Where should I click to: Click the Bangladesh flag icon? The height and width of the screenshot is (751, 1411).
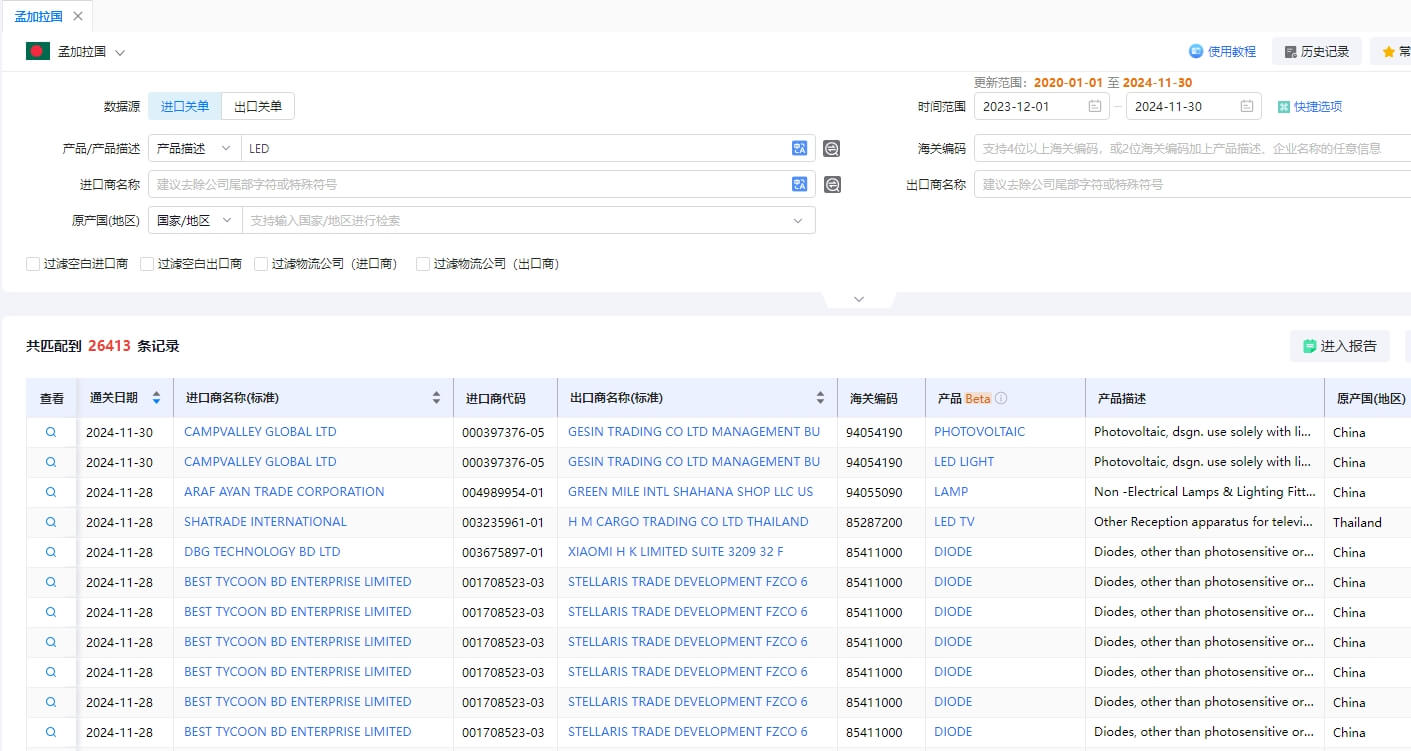[x=38, y=51]
